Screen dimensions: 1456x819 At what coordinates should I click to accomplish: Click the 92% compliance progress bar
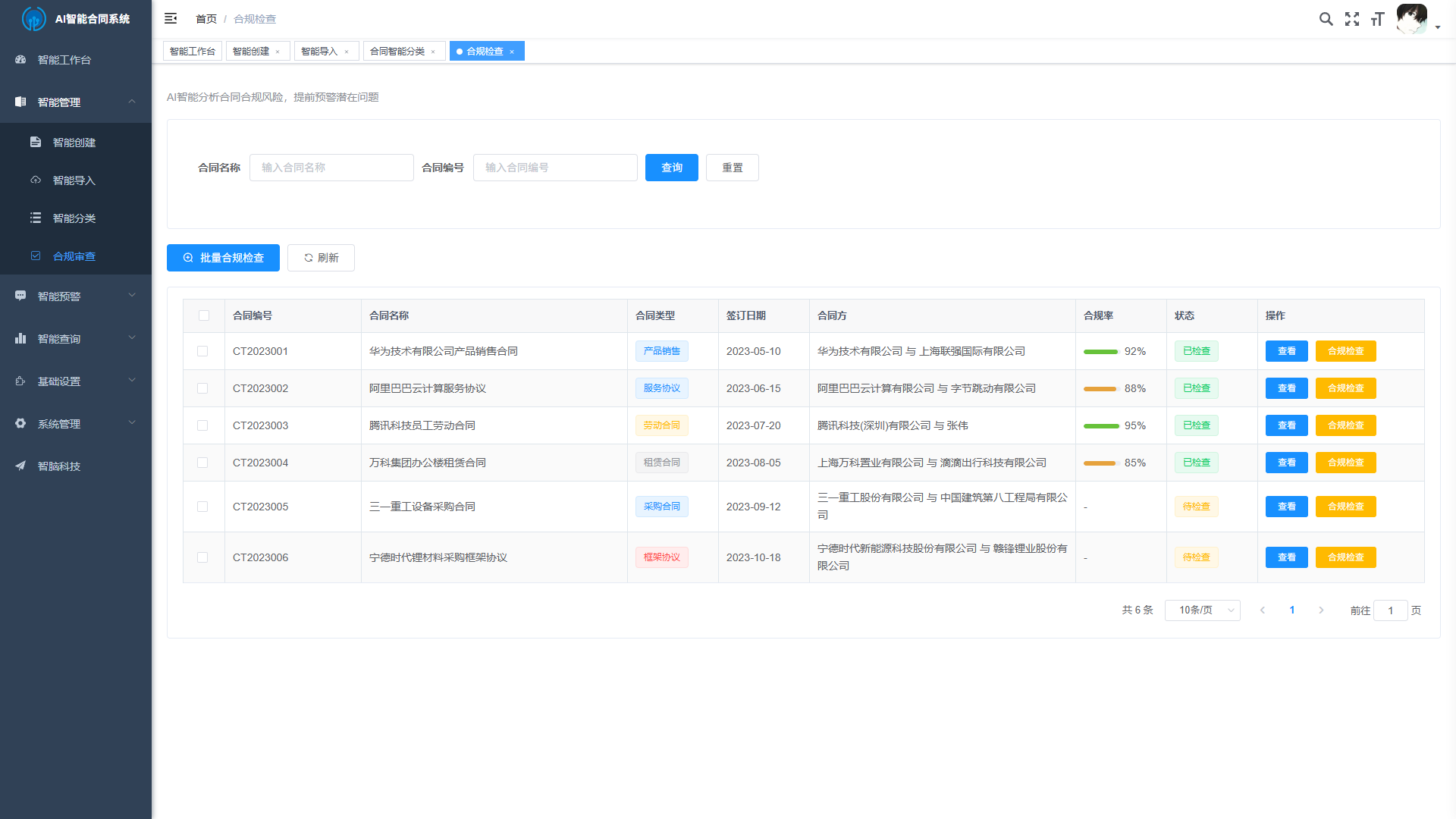point(1101,351)
